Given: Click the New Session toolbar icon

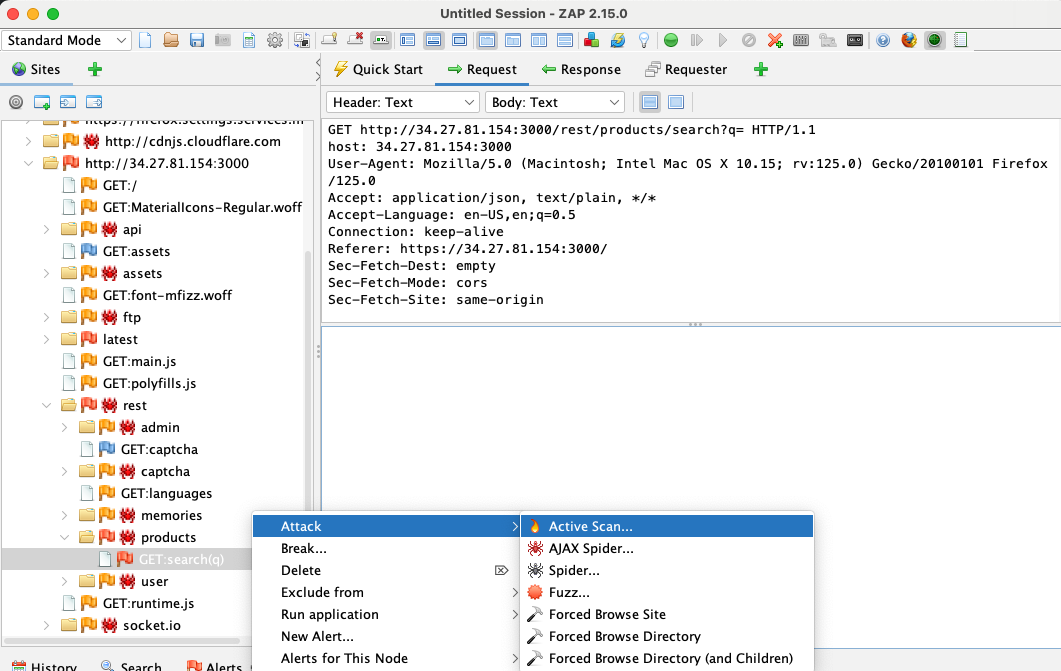Looking at the screenshot, I should click(x=146, y=41).
